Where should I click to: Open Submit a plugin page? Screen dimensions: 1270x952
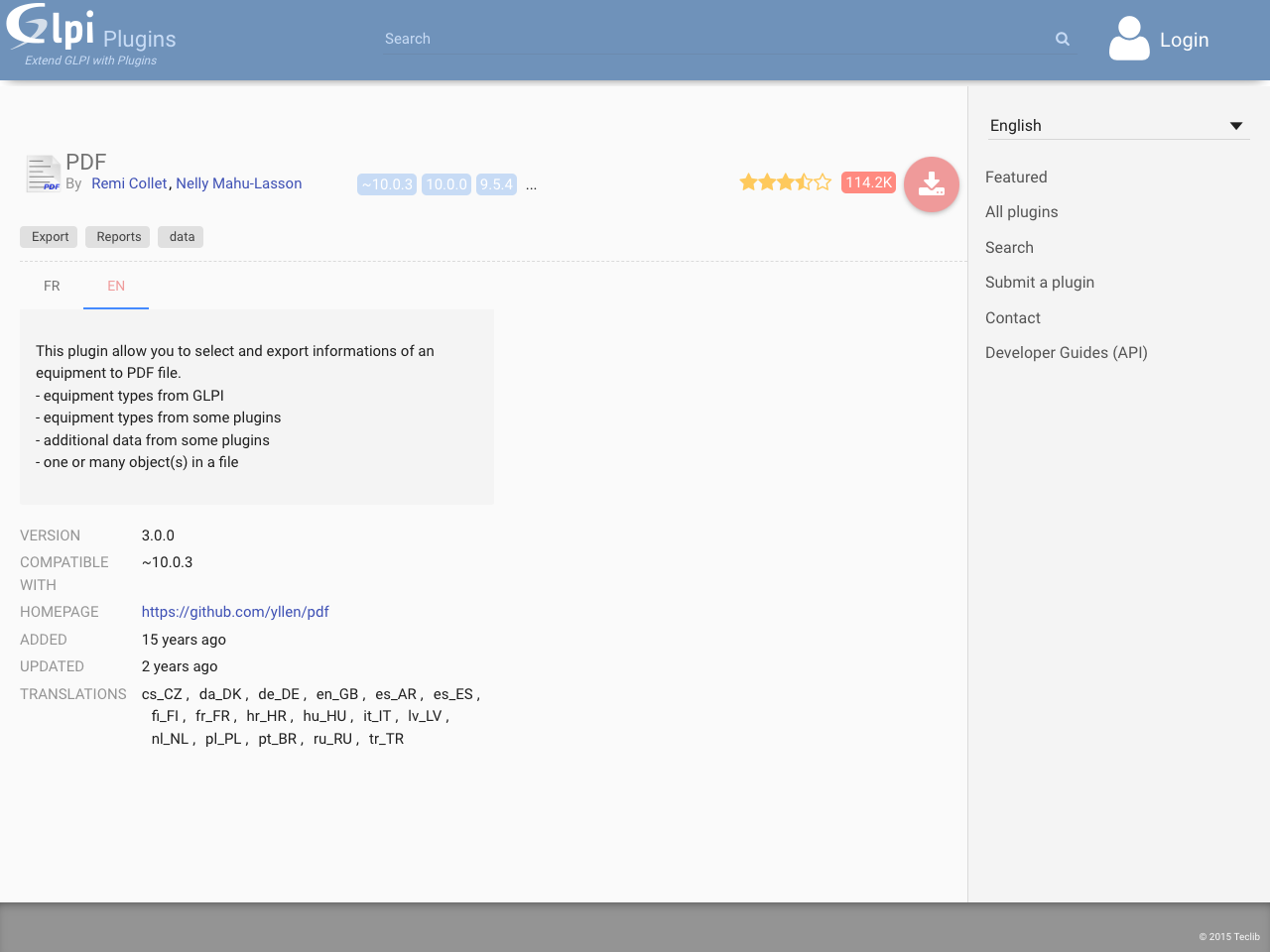click(x=1040, y=283)
